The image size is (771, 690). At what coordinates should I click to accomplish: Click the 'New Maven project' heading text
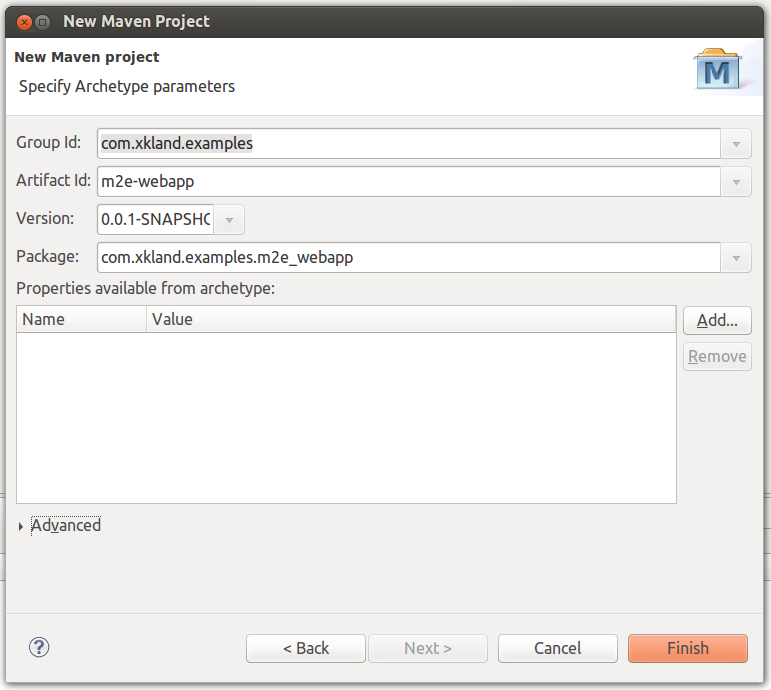(87, 57)
